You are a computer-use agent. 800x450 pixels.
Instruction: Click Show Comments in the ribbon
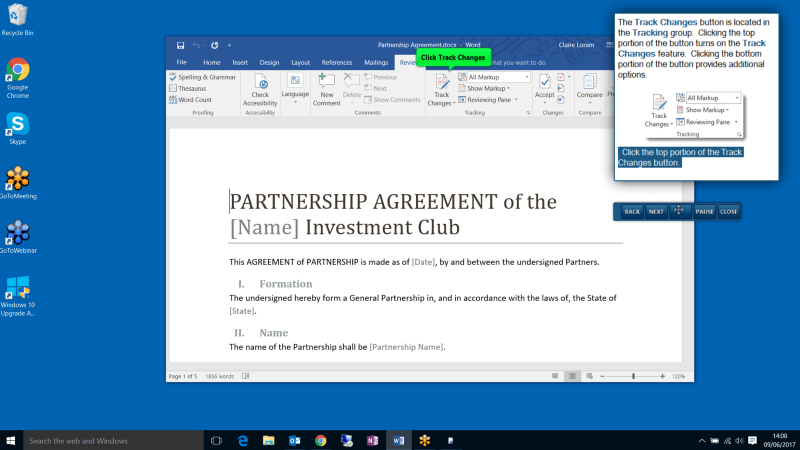point(392,99)
